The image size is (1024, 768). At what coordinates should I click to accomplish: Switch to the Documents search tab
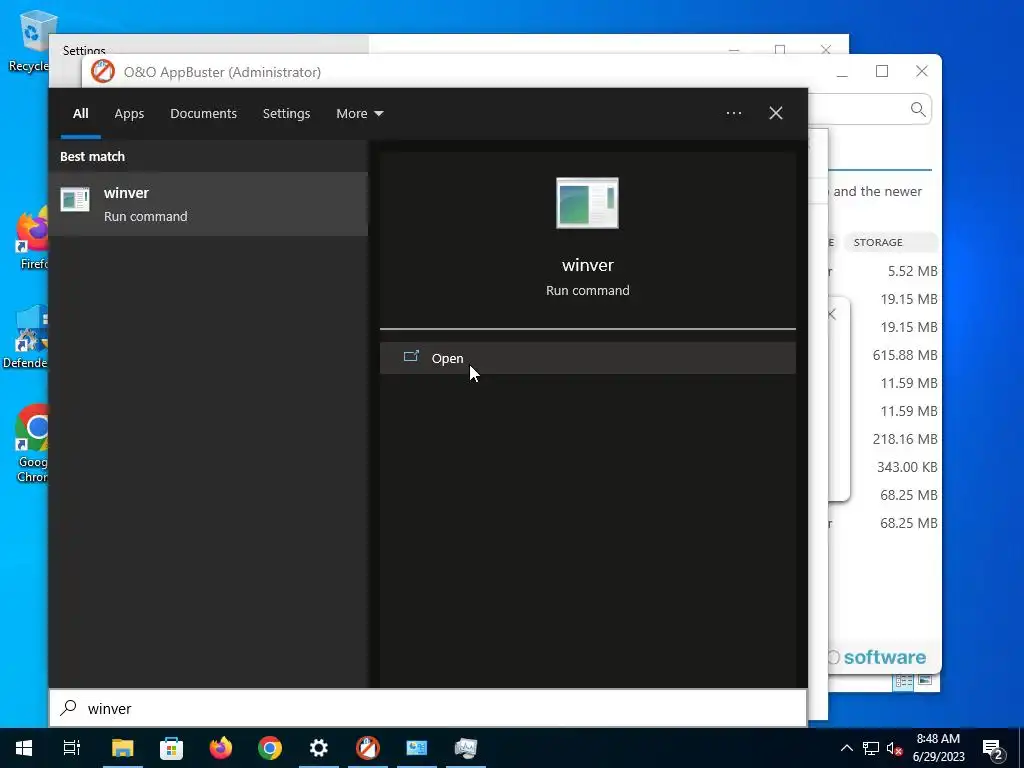(203, 114)
